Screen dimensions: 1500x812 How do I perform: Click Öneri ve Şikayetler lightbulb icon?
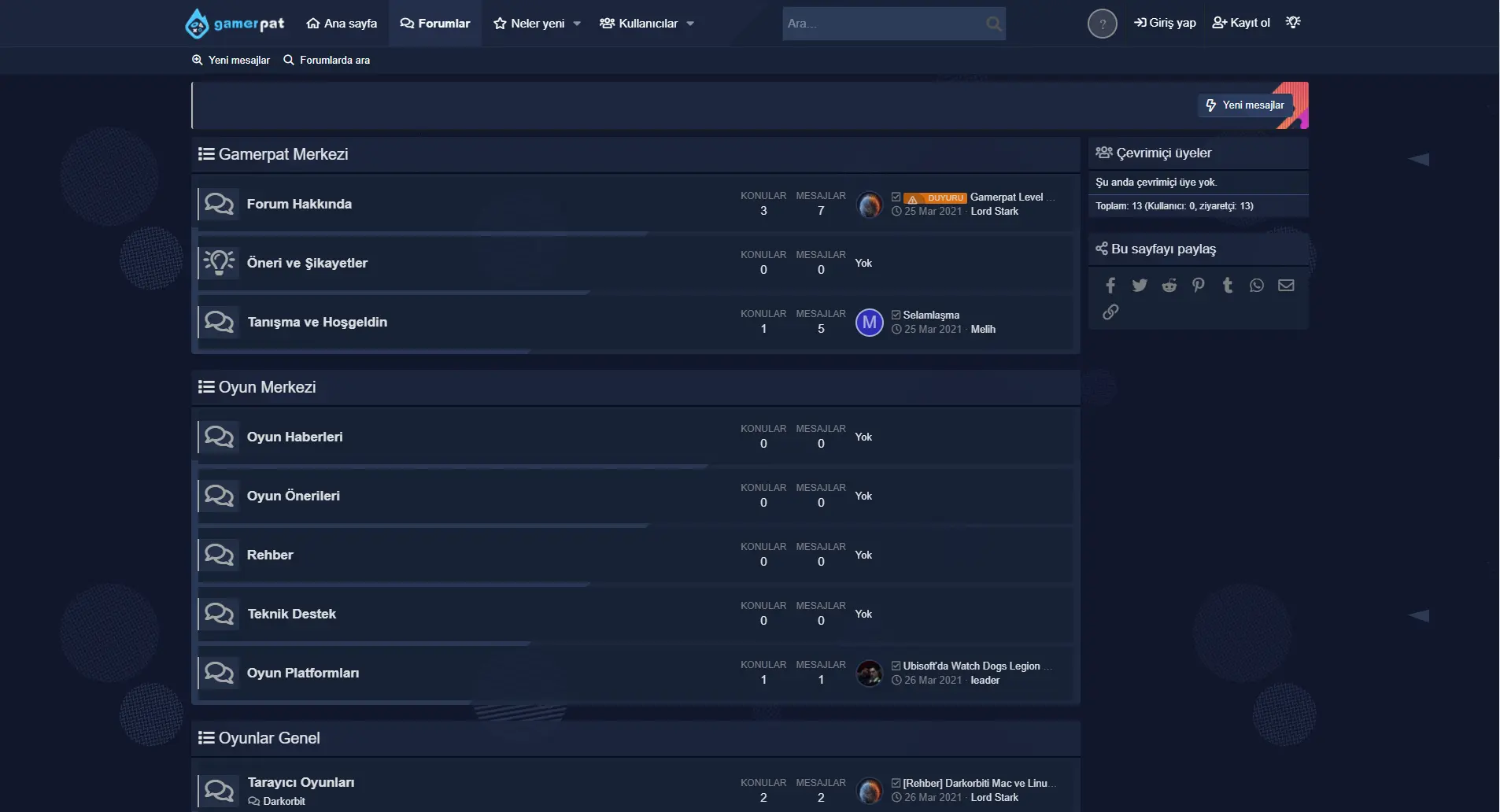point(219,263)
